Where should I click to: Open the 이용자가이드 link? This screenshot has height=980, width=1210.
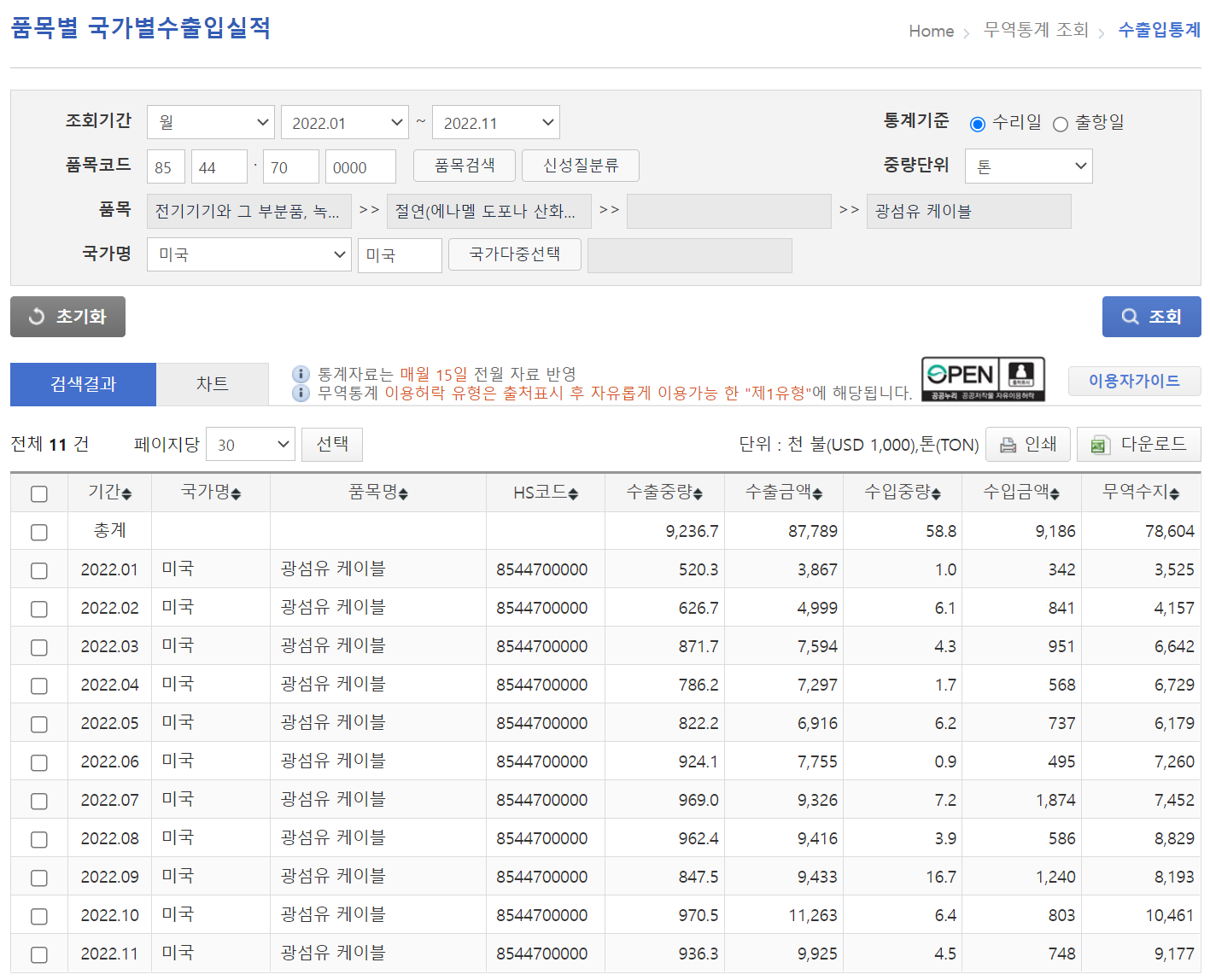pyautogui.click(x=1135, y=381)
